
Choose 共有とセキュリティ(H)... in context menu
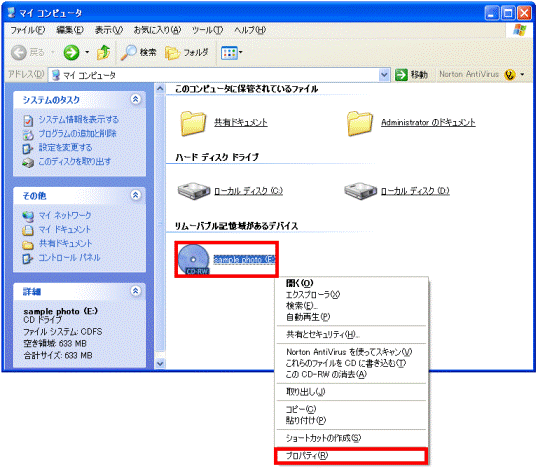[351, 335]
